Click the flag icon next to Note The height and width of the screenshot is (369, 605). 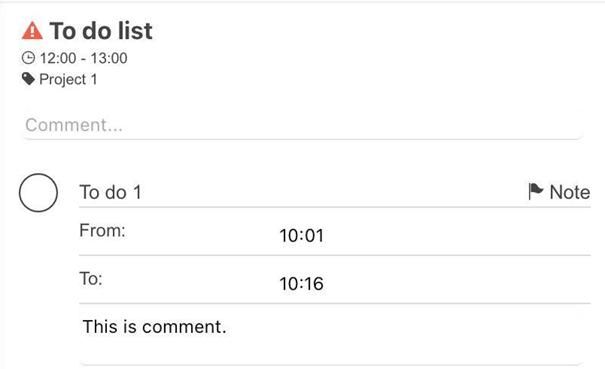point(535,191)
